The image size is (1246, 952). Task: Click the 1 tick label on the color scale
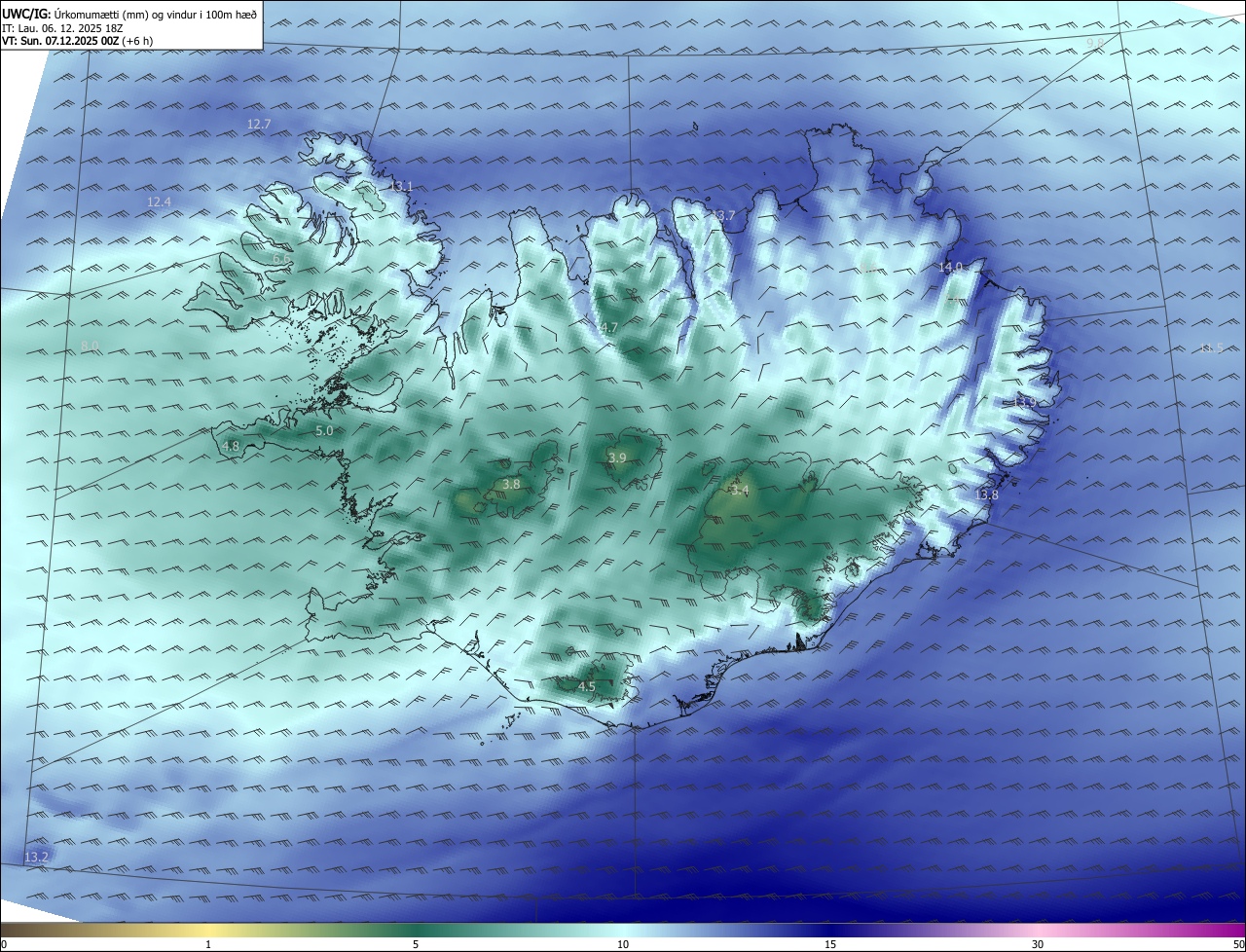(208, 944)
